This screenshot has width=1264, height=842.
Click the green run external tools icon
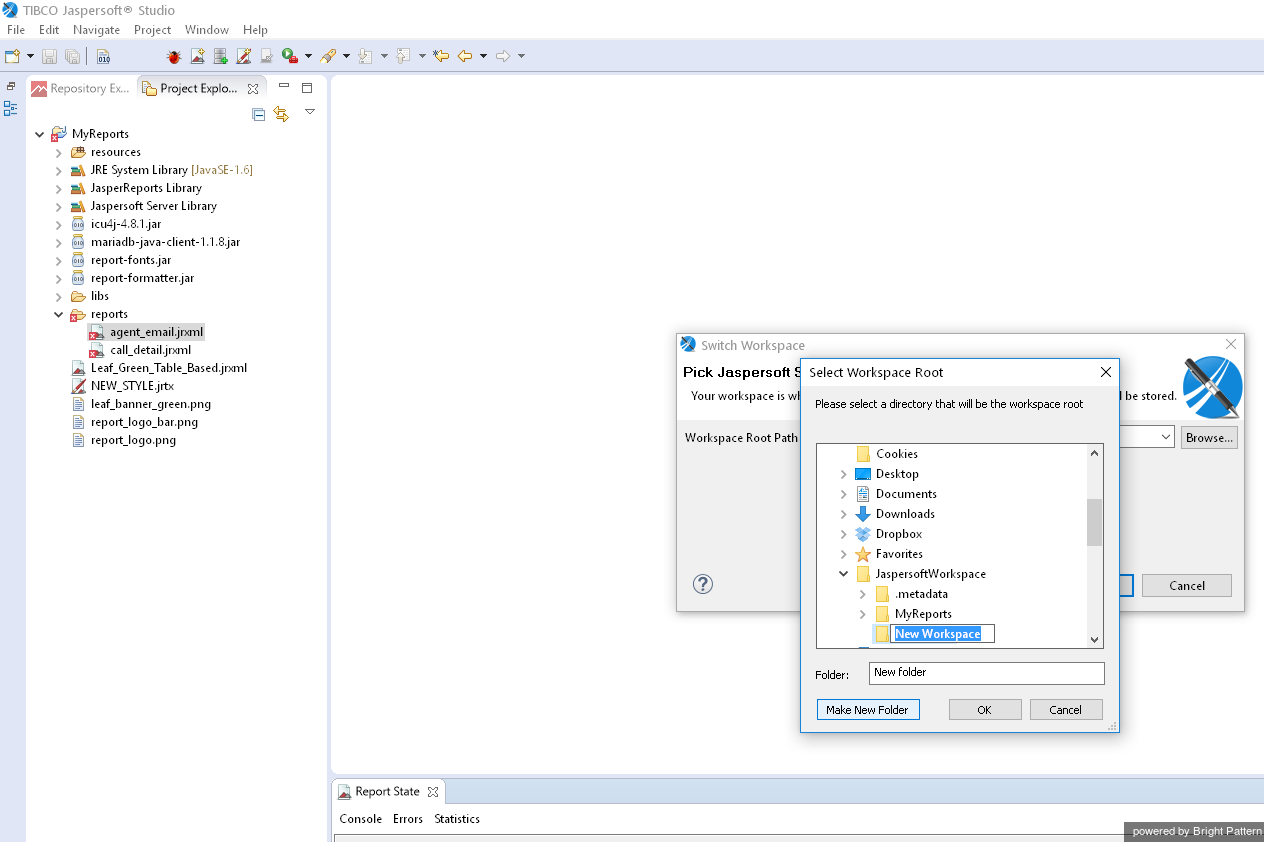[290, 56]
